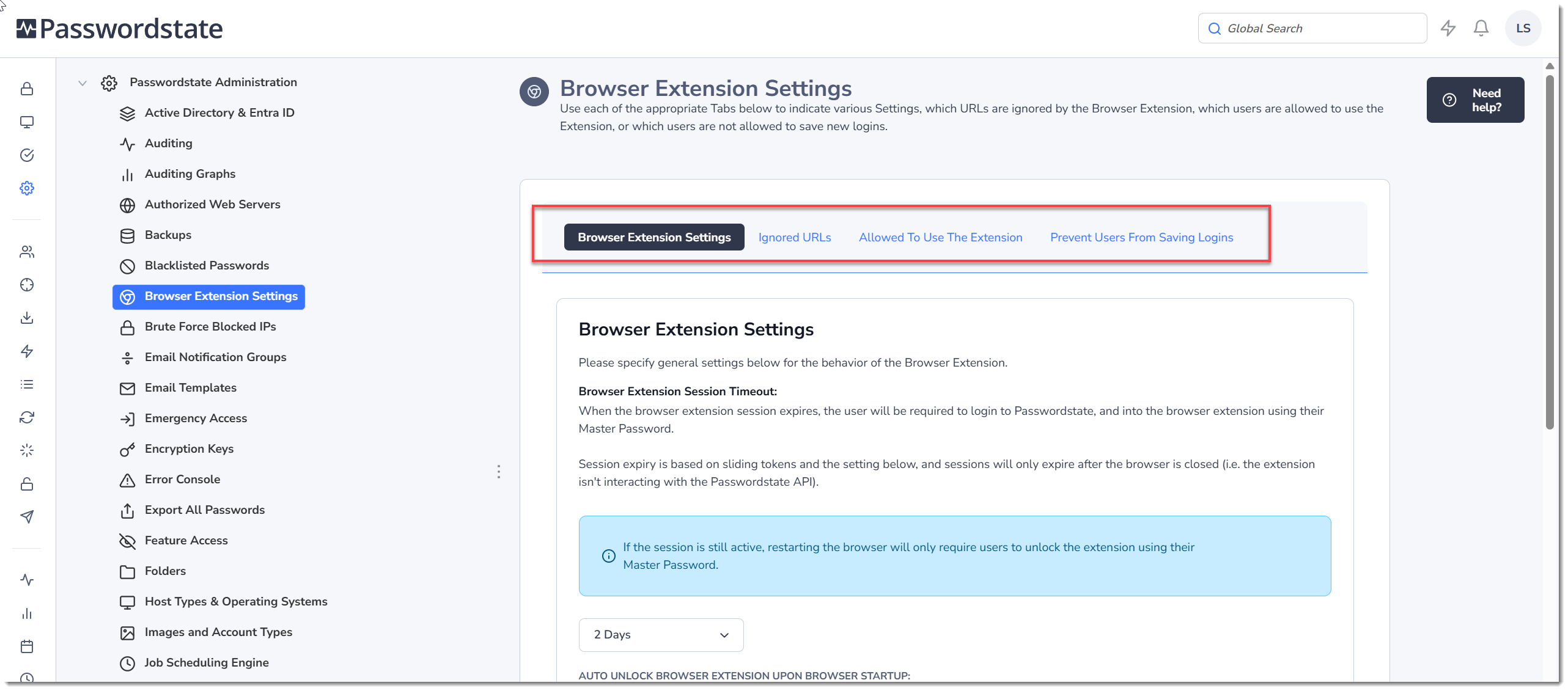Open the users icon in left rail
The width and height of the screenshot is (1568, 691).
click(x=27, y=252)
